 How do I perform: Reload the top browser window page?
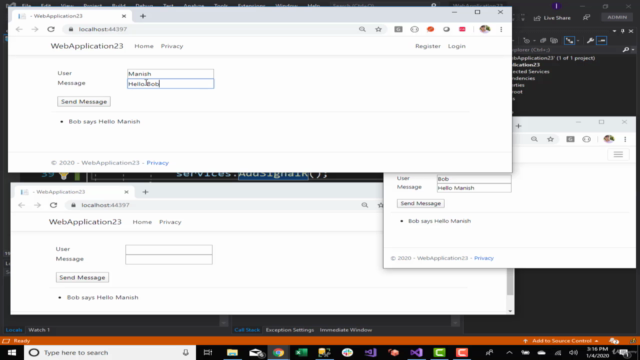tap(51, 29)
